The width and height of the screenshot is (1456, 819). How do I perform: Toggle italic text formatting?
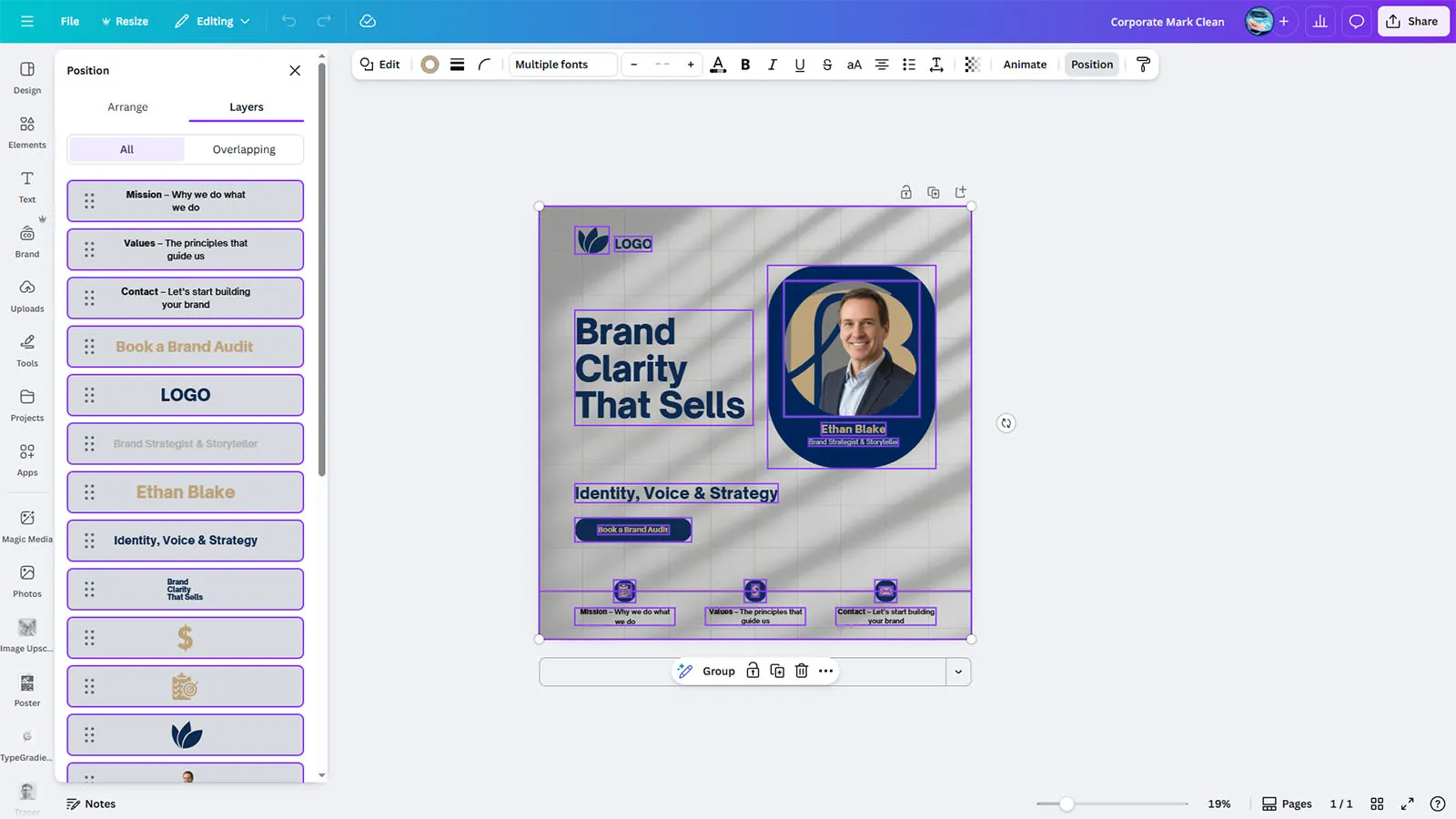click(773, 65)
